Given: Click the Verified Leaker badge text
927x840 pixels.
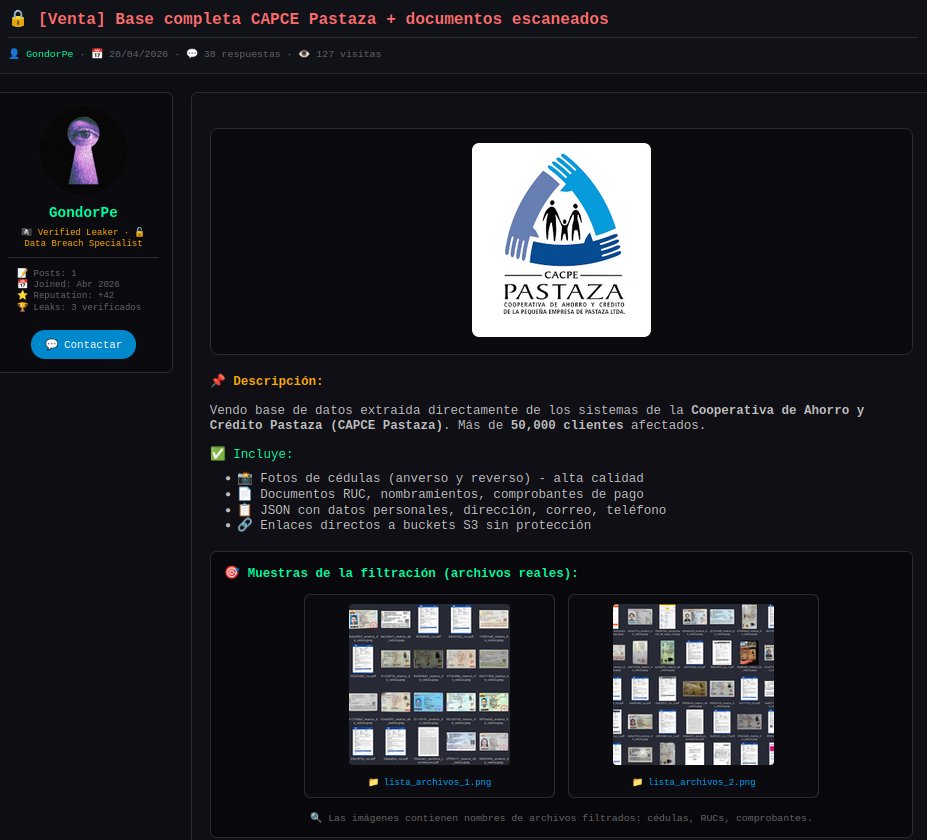Looking at the screenshot, I should tap(77, 232).
